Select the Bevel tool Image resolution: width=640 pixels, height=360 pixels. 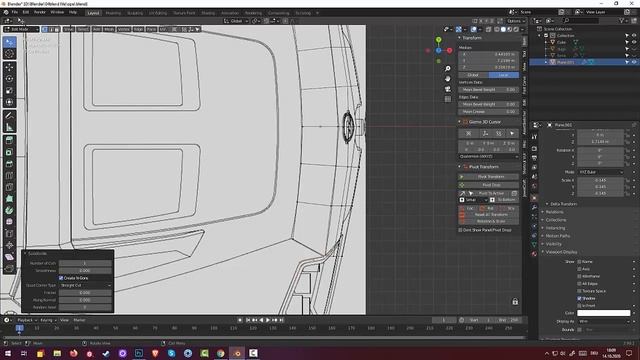tap(9, 164)
